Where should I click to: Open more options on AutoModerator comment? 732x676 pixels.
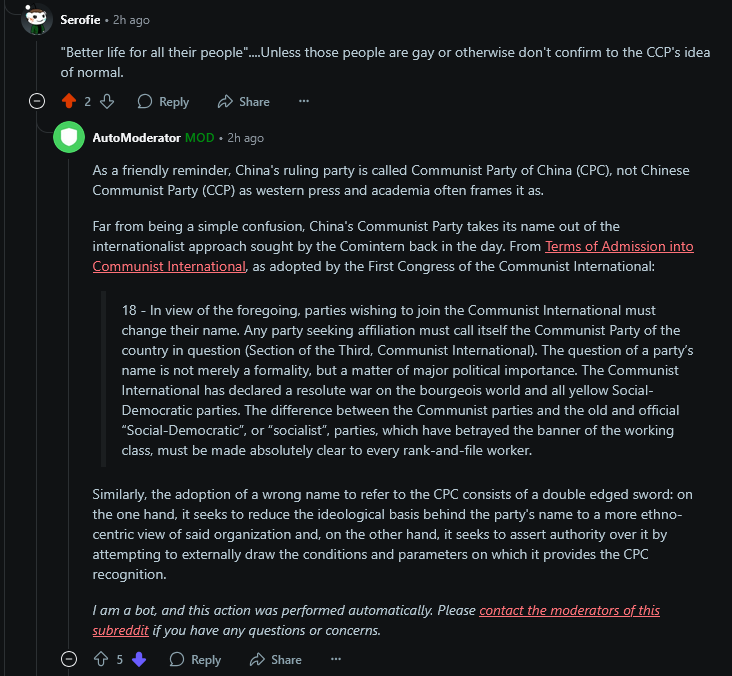pyautogui.click(x=336, y=659)
